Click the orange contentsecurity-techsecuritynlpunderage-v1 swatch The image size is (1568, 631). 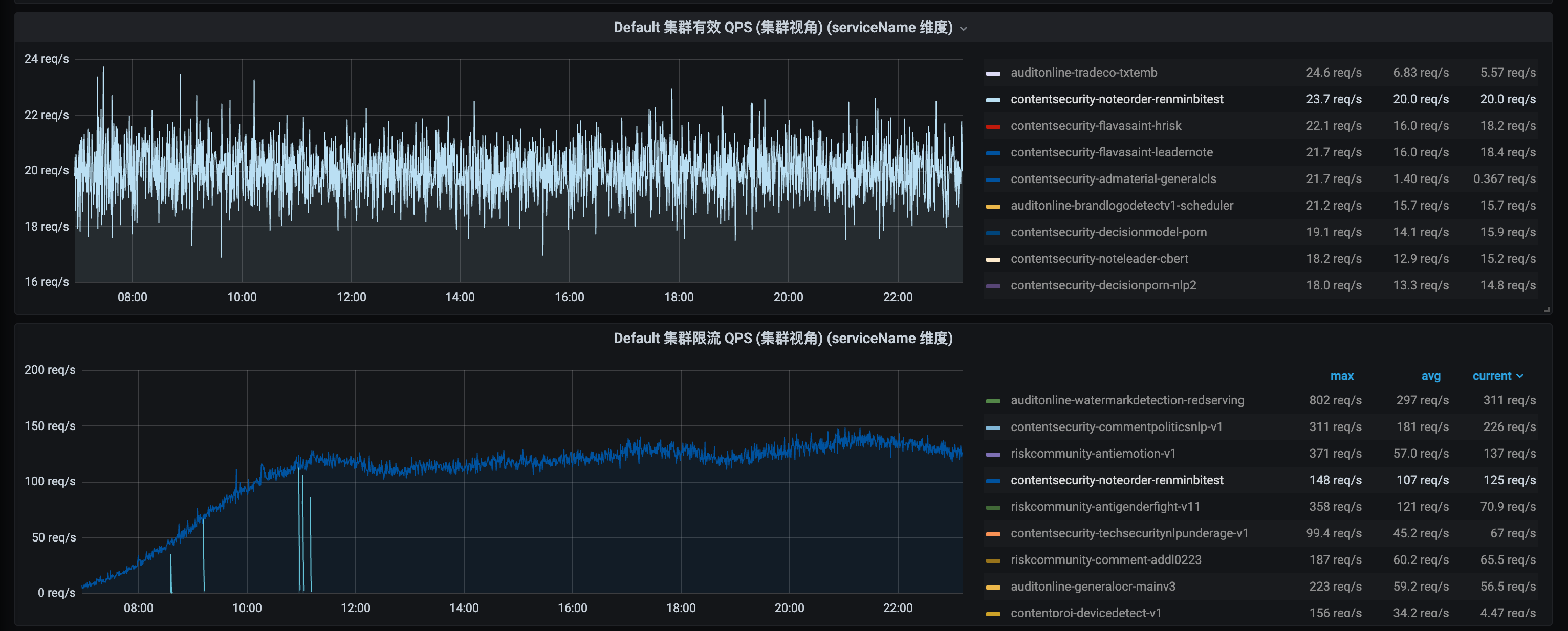click(x=993, y=534)
